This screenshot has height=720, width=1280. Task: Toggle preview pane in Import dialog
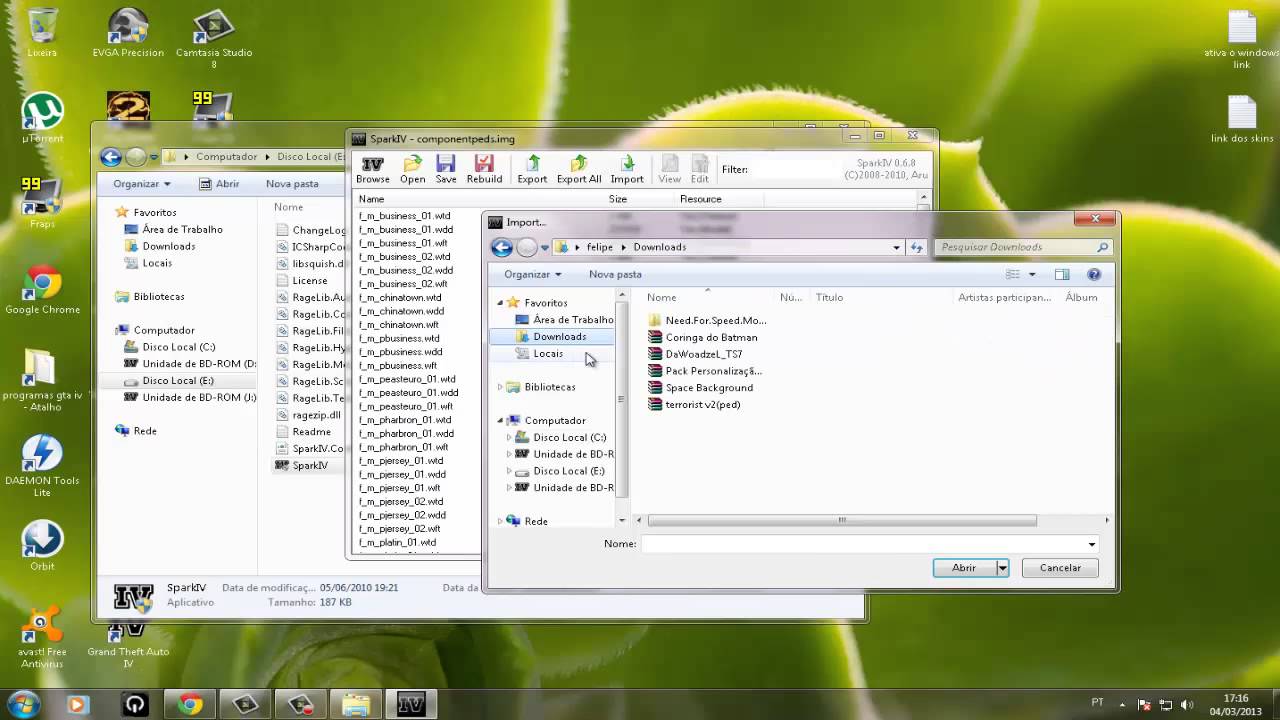pos(1062,274)
